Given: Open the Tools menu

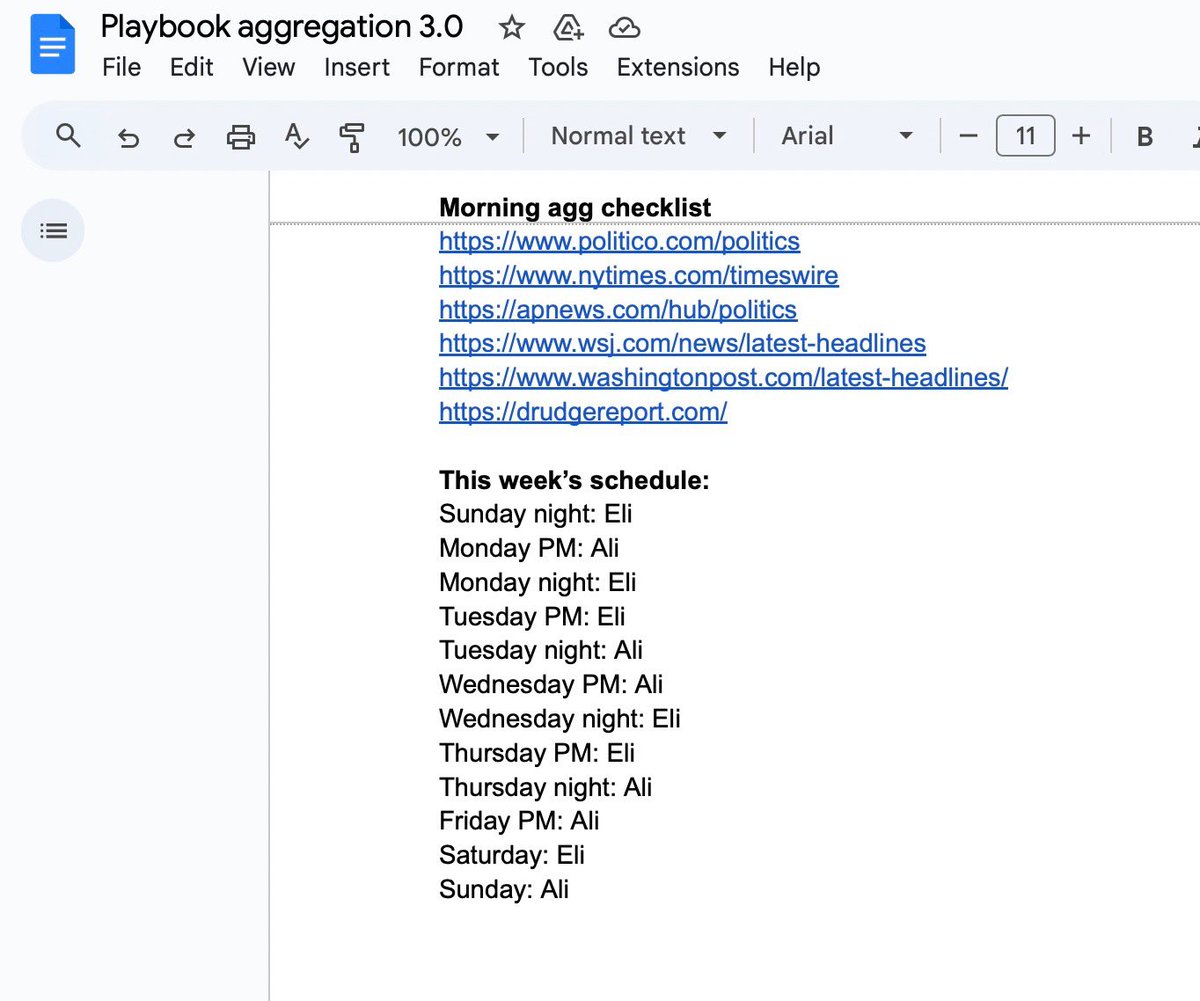Looking at the screenshot, I should (558, 67).
